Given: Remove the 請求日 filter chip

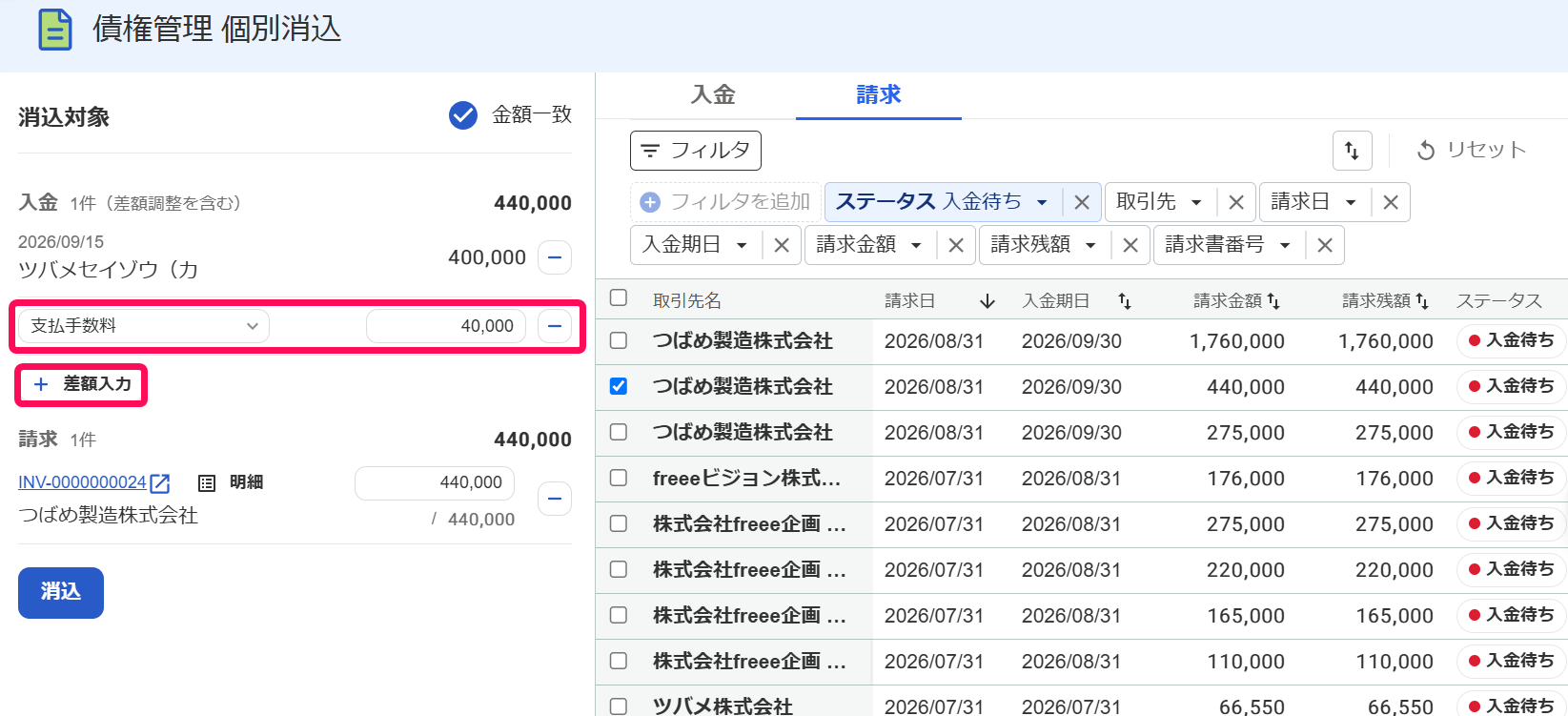Looking at the screenshot, I should (1391, 202).
